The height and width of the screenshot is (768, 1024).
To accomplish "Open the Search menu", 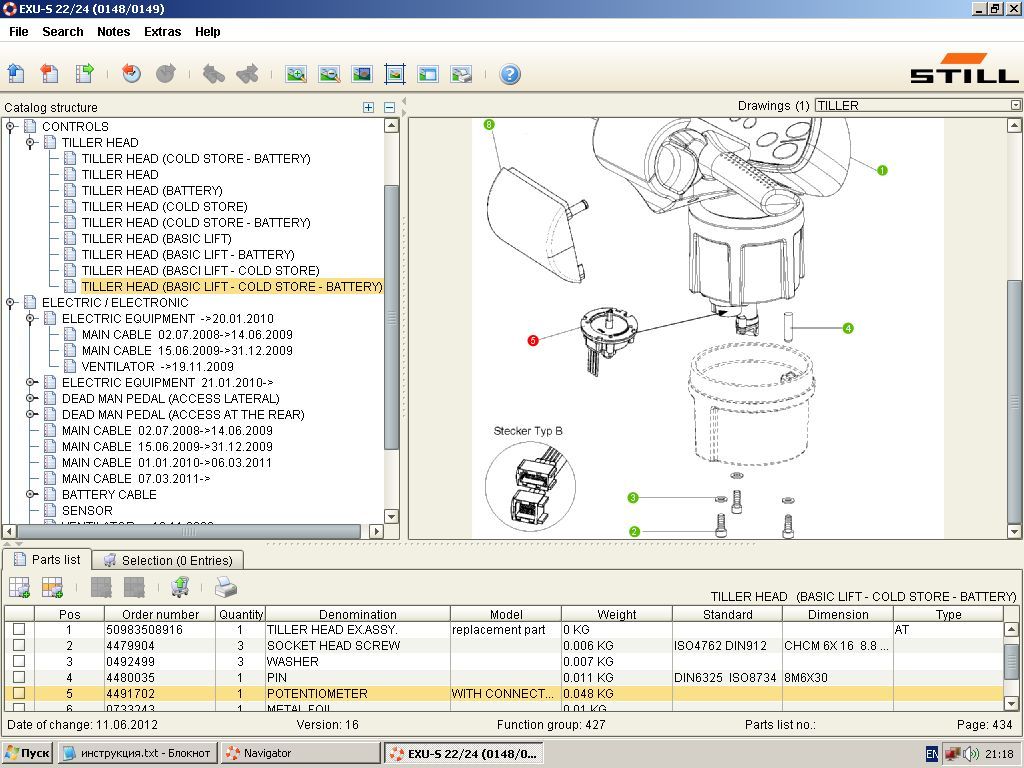I will coord(63,31).
